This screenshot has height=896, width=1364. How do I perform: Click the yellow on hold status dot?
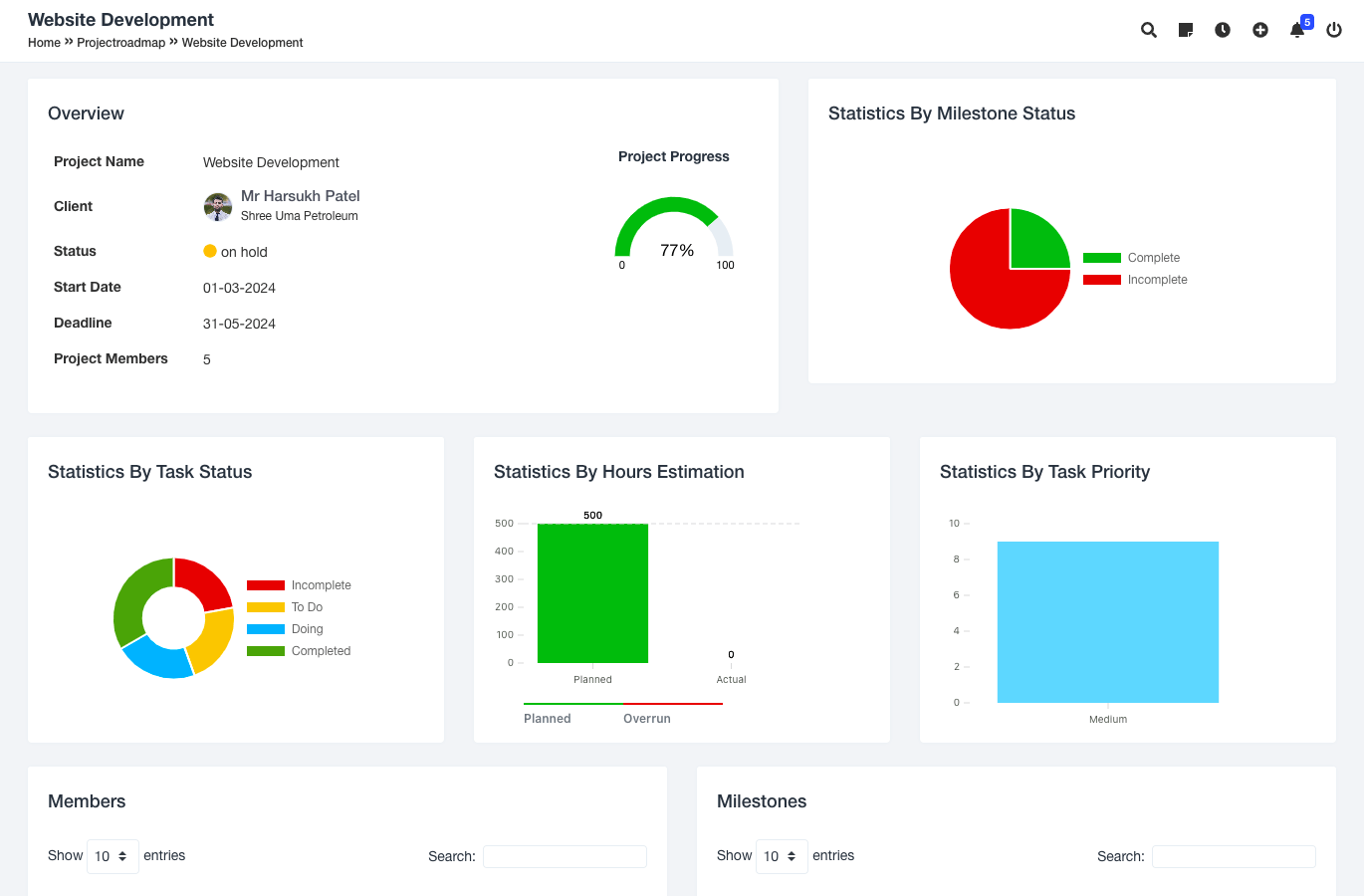(x=210, y=251)
